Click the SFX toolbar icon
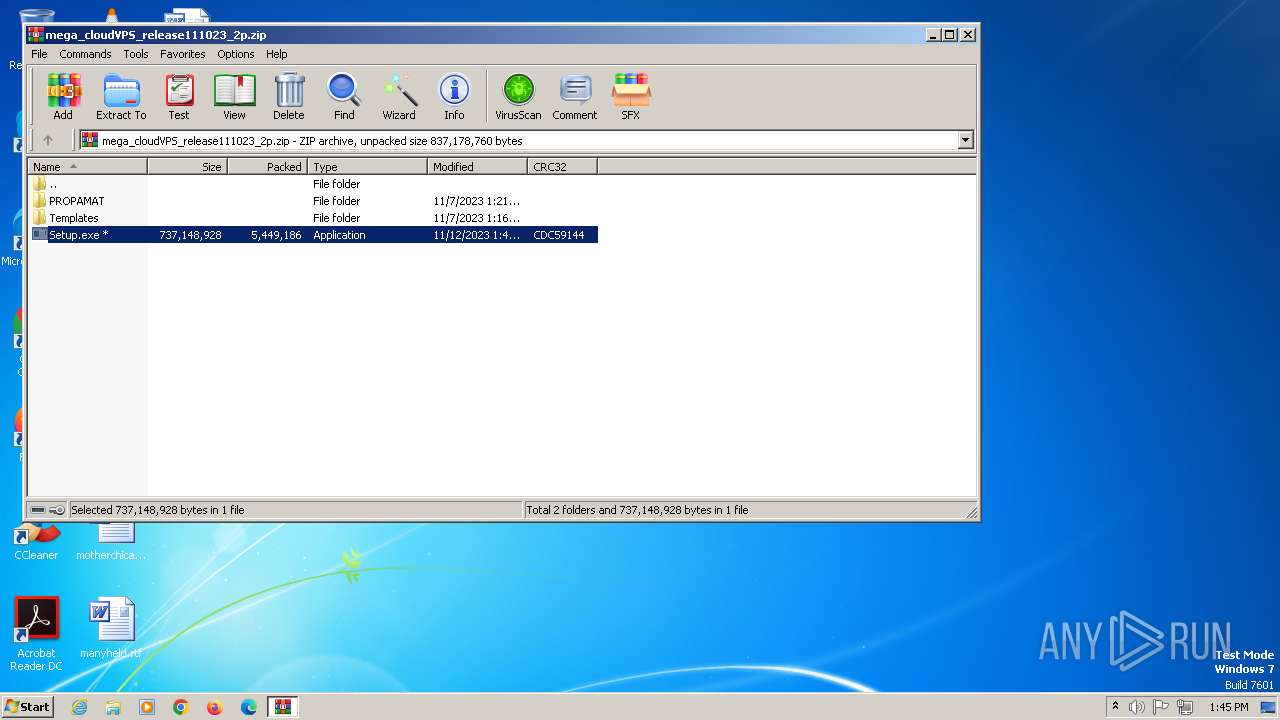Viewport: 1280px width, 720px height. pyautogui.click(x=631, y=97)
